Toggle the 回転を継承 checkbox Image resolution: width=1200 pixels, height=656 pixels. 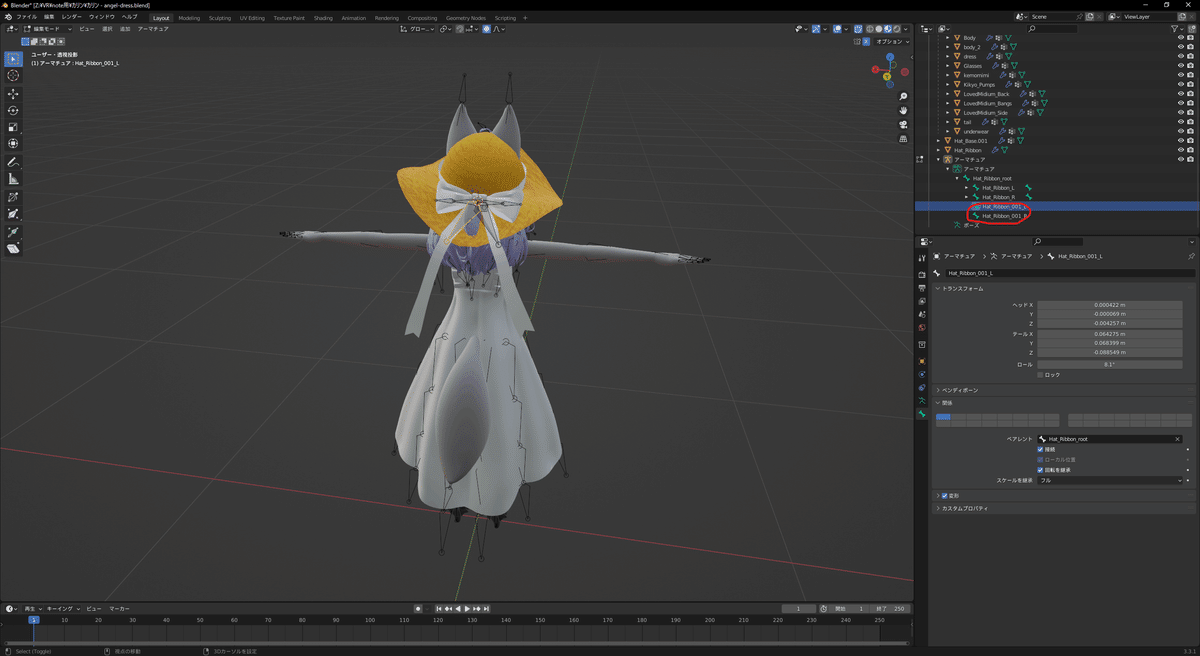[1040, 469]
